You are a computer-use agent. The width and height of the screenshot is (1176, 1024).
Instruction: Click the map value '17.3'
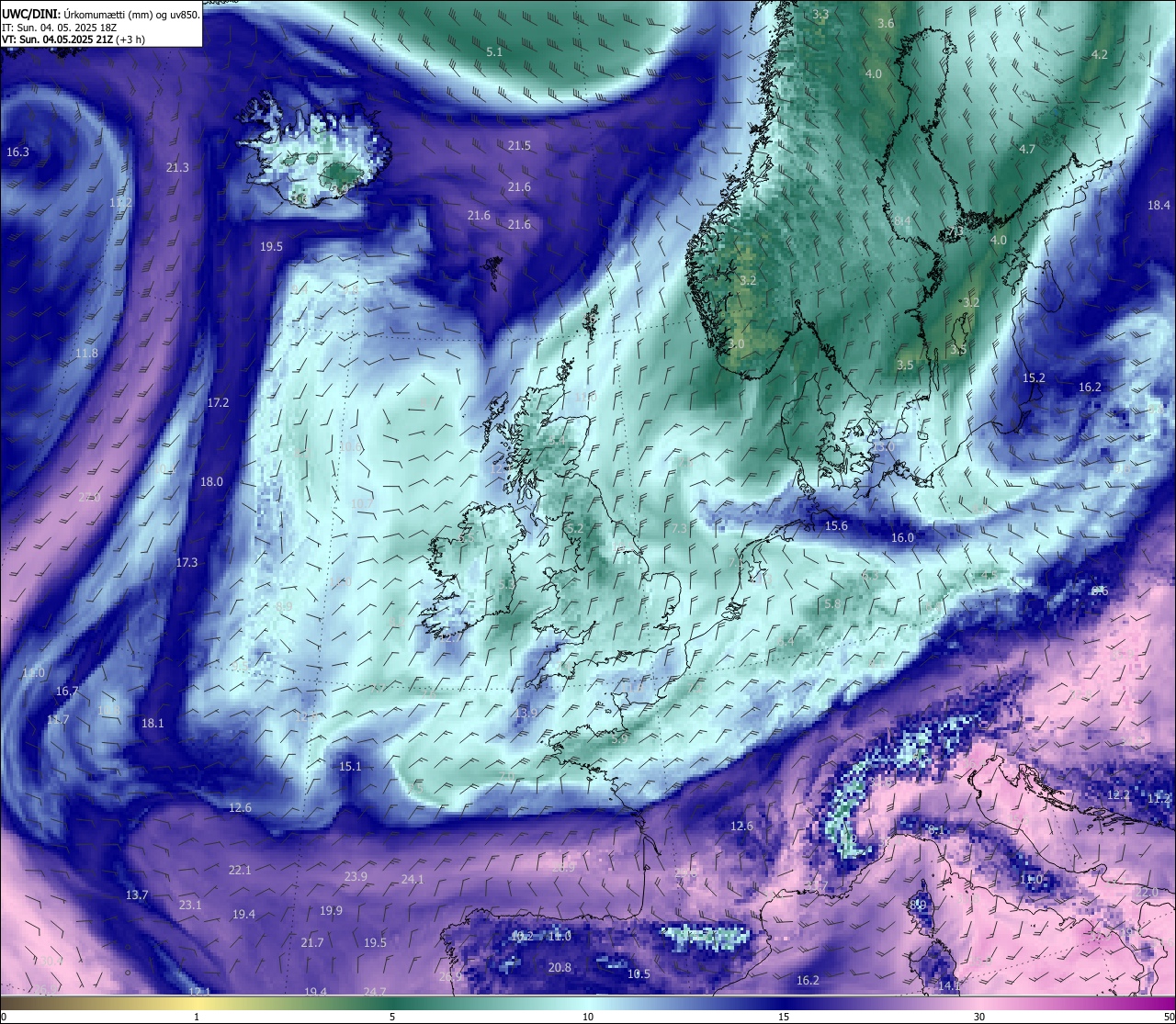[187, 563]
